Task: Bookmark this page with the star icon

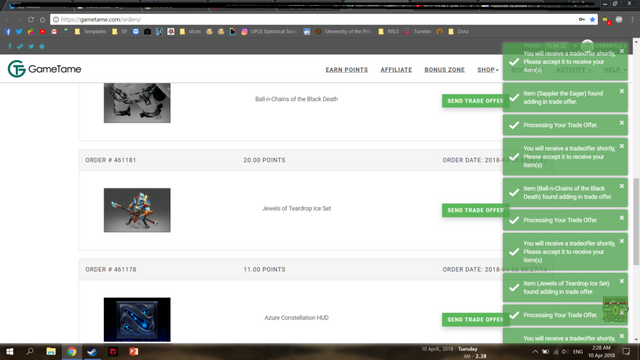Action: (592, 19)
